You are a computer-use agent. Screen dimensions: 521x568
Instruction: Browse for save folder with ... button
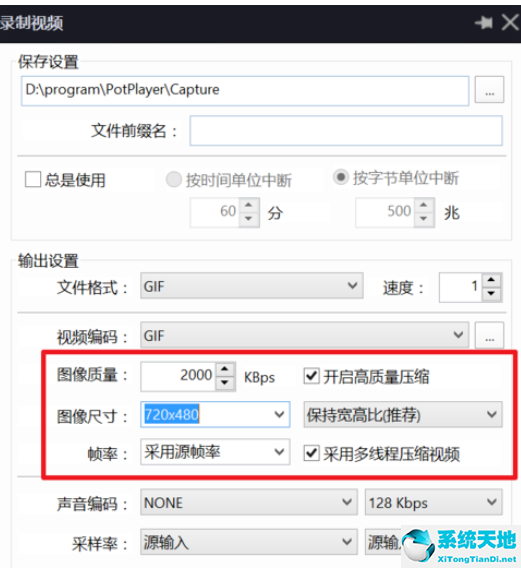[489, 90]
